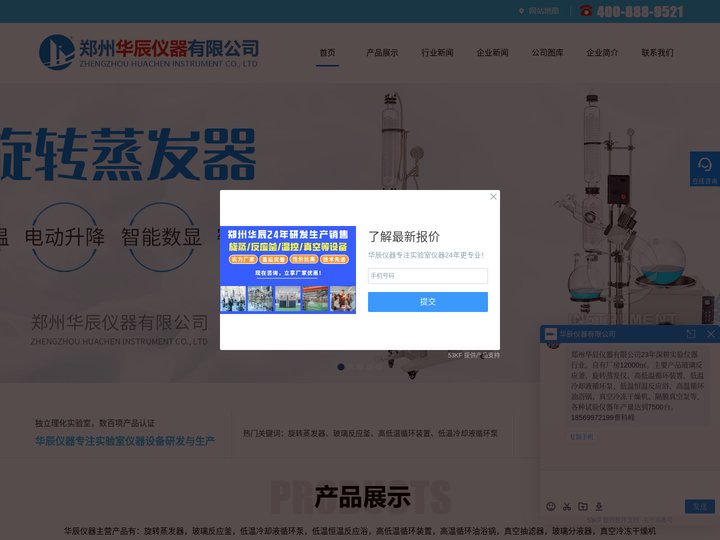Click the blue send button in chat
Screen dimensions: 720x540
click(x=700, y=506)
